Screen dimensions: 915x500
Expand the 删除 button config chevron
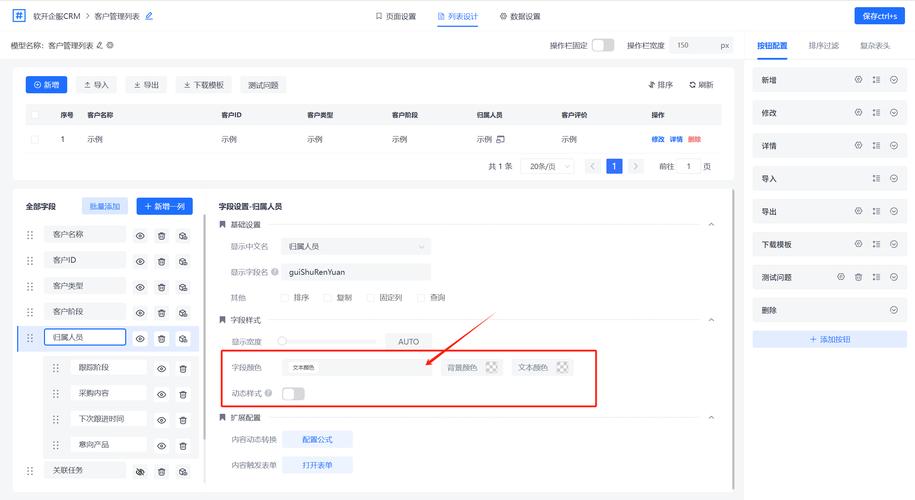click(x=893, y=310)
